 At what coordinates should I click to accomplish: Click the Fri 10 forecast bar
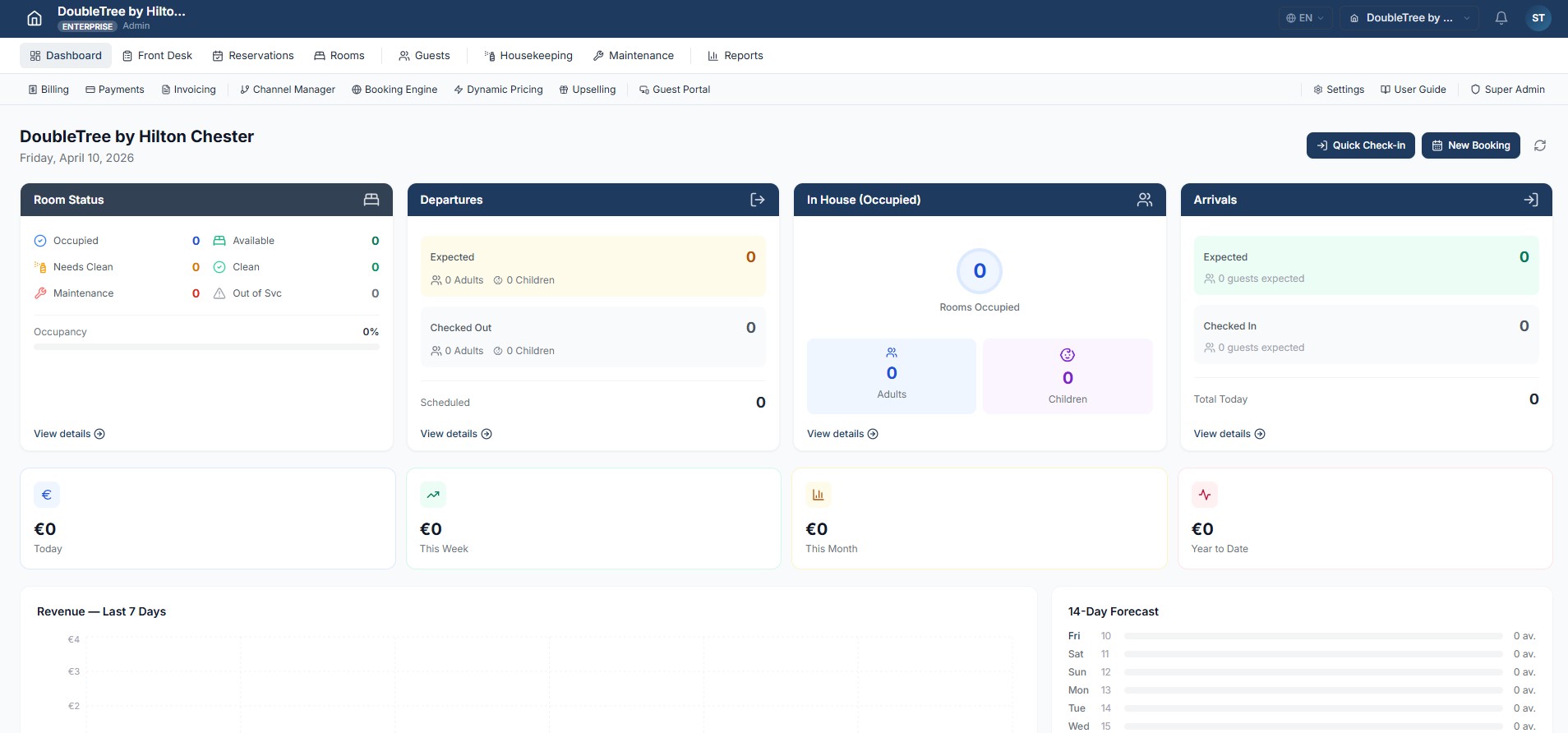click(1313, 636)
